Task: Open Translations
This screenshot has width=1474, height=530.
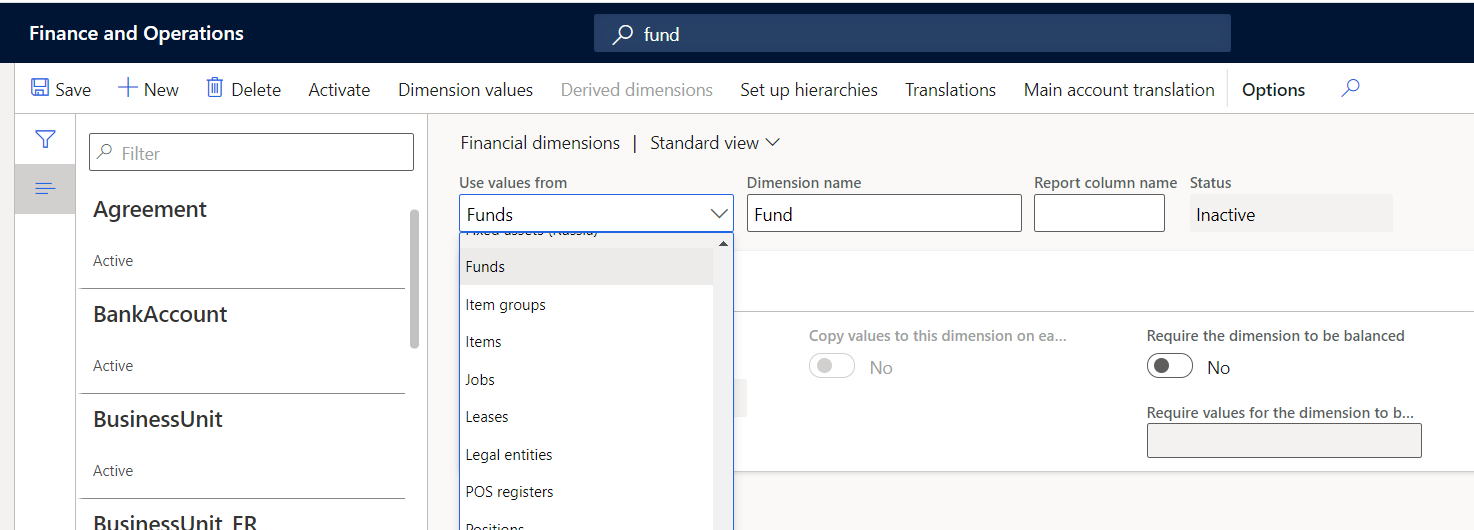Action: [950, 89]
